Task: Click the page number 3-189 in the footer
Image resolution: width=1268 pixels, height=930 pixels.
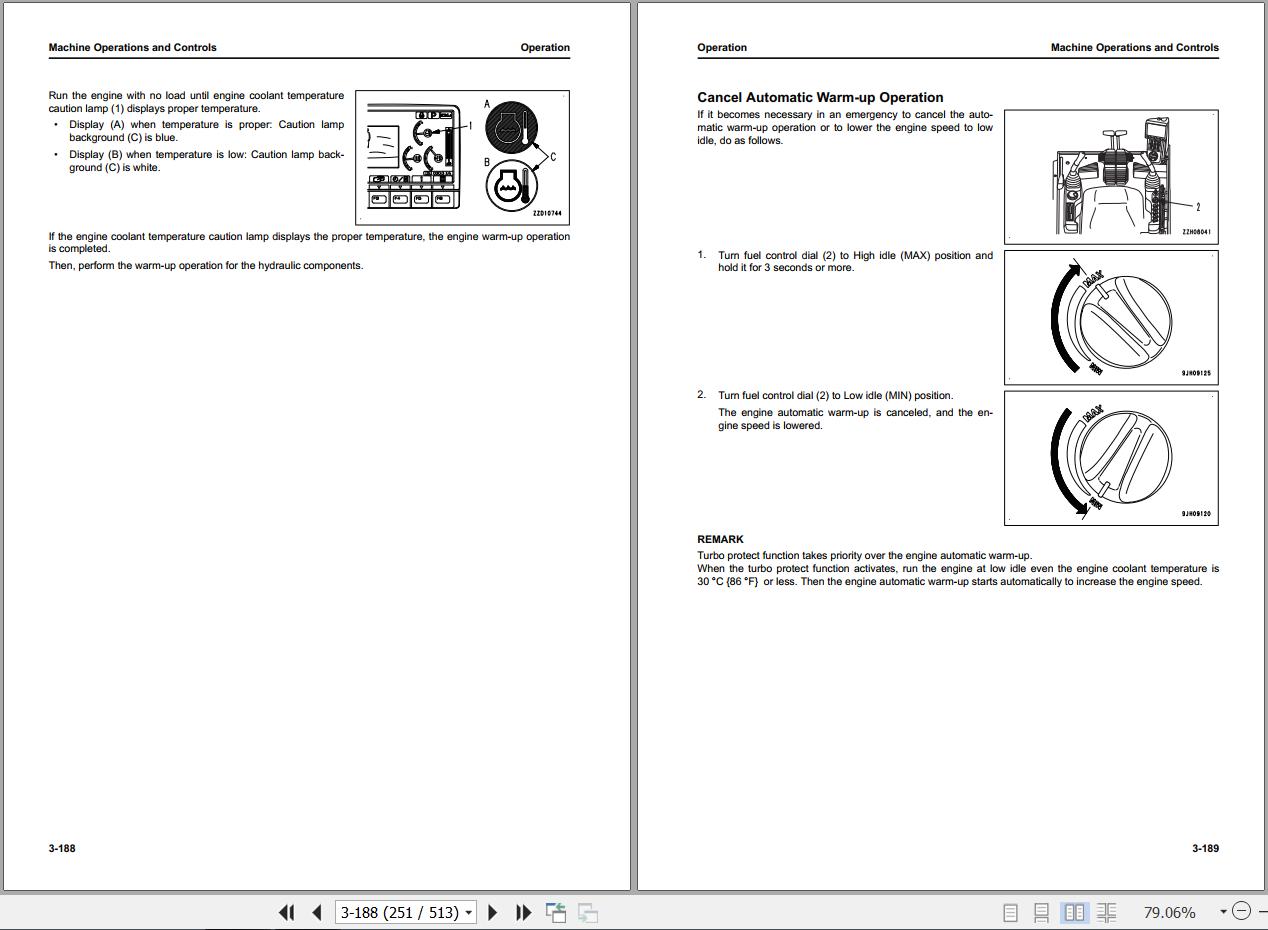Action: pos(1205,848)
